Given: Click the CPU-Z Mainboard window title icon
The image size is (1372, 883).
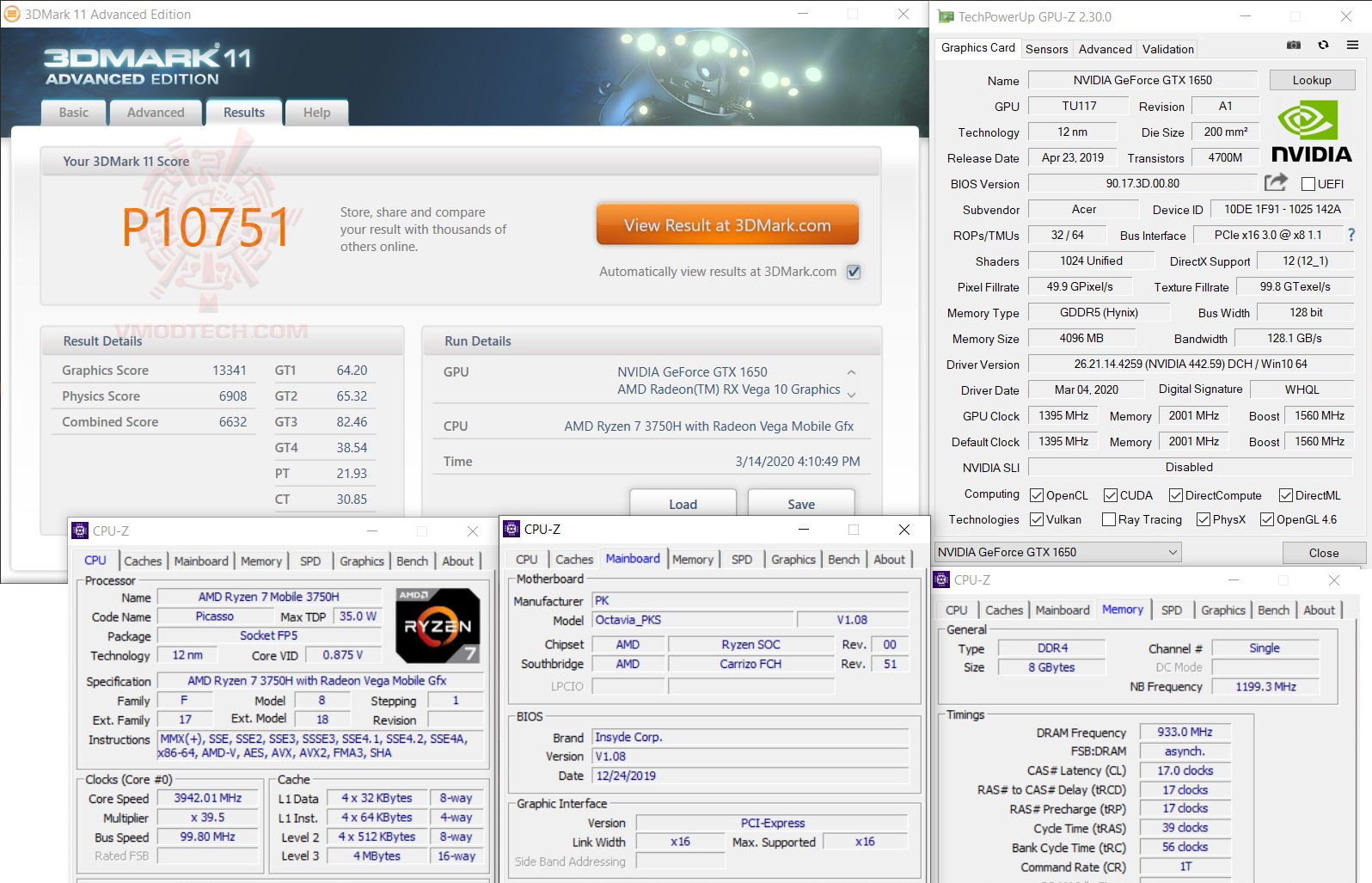Looking at the screenshot, I should click(511, 529).
